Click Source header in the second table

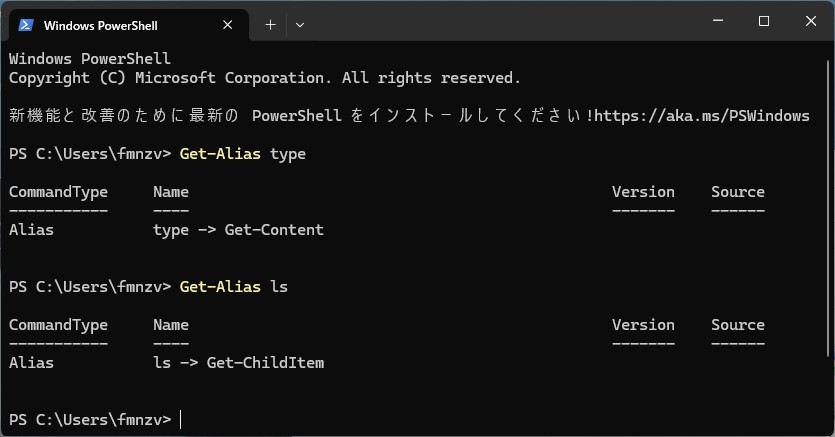(x=737, y=325)
